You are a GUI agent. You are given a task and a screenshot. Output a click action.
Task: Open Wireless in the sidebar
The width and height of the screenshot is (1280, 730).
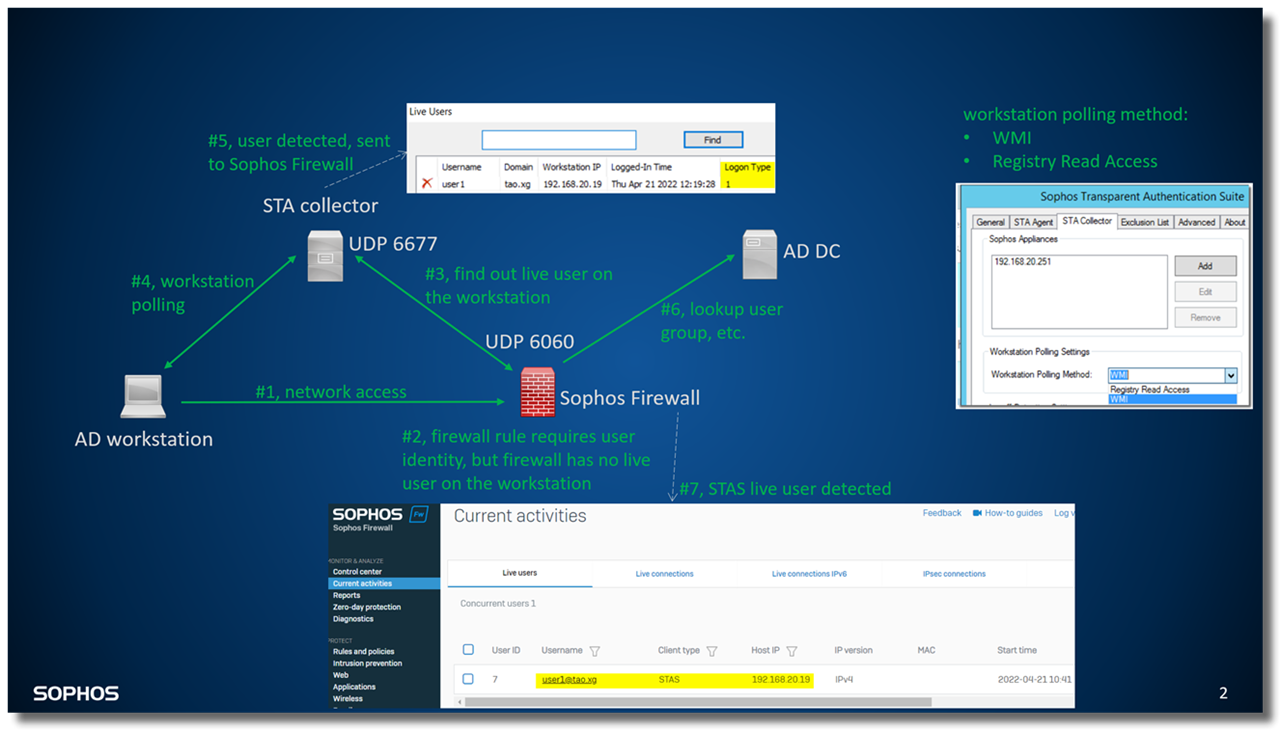348,698
